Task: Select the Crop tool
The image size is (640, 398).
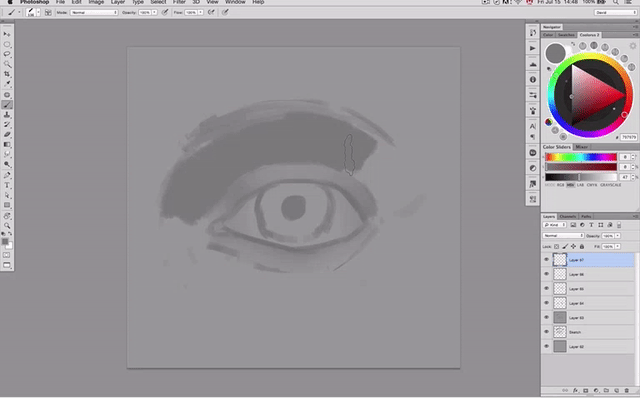Action: (7, 74)
